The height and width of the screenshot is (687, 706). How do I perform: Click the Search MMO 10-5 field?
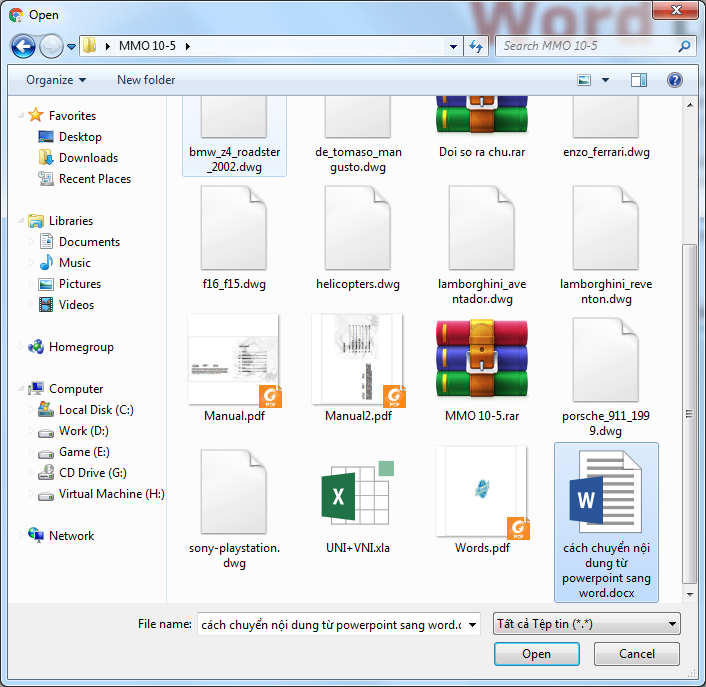(x=585, y=46)
